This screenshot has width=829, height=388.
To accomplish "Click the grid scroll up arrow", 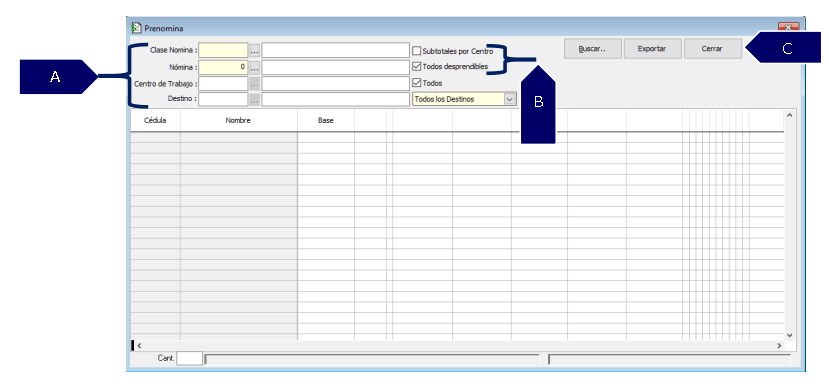I will coord(789,115).
